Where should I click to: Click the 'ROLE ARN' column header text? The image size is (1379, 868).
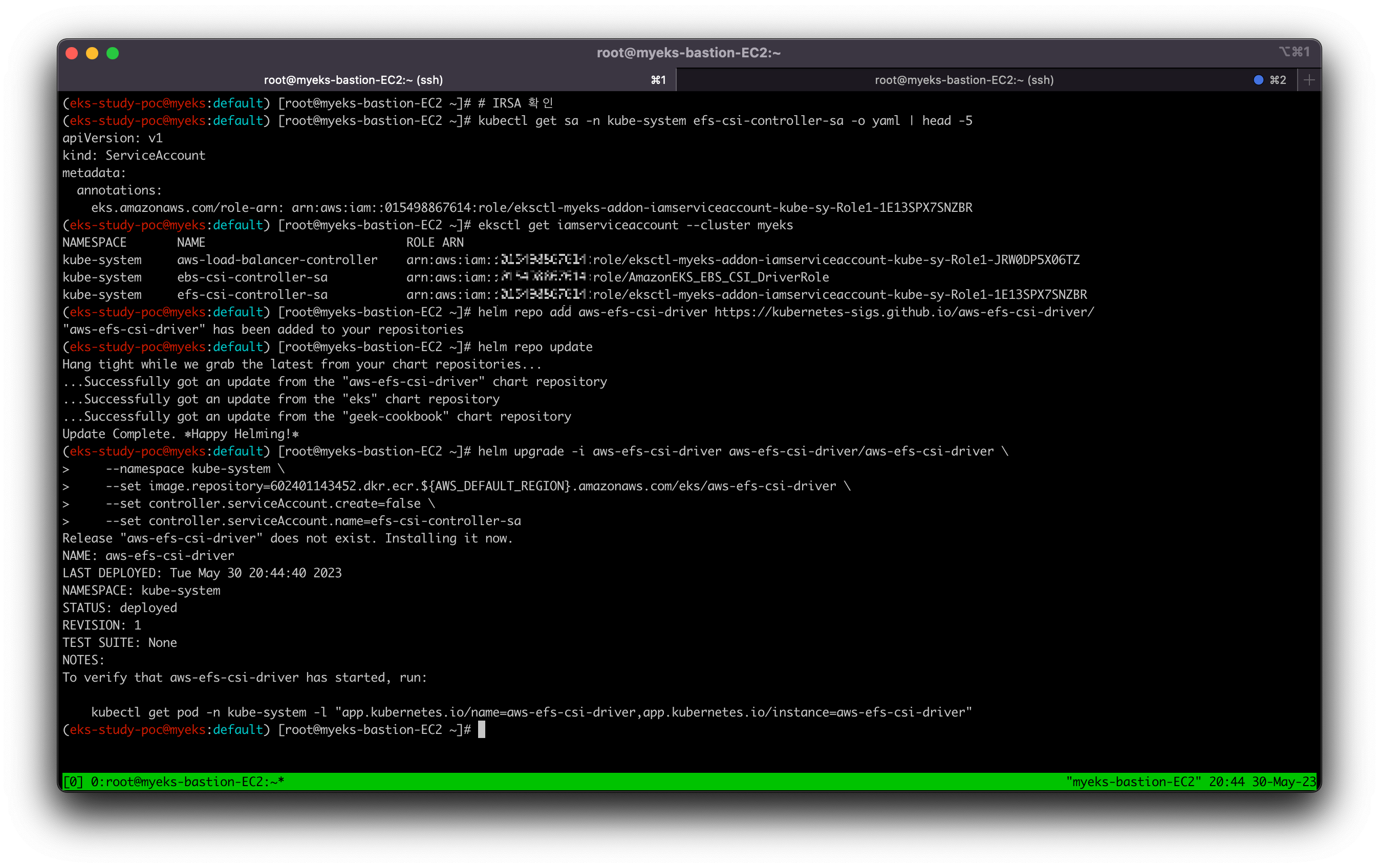(435, 242)
